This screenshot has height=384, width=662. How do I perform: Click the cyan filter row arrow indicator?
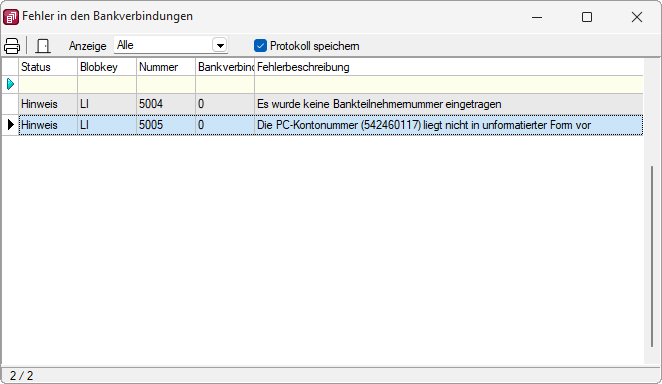click(x=11, y=84)
